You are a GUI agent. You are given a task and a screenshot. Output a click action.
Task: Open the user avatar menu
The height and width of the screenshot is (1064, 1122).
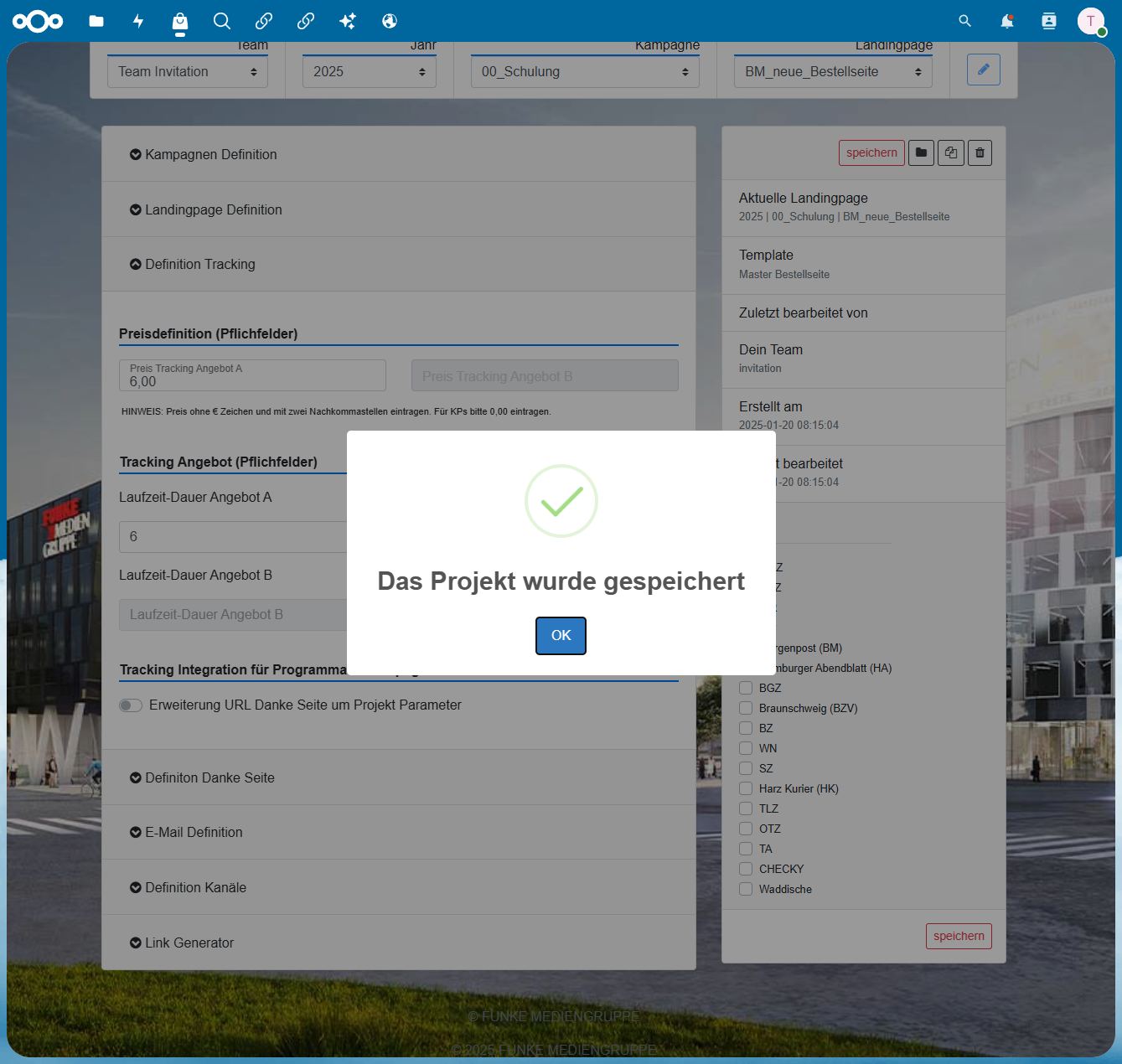(x=1091, y=21)
